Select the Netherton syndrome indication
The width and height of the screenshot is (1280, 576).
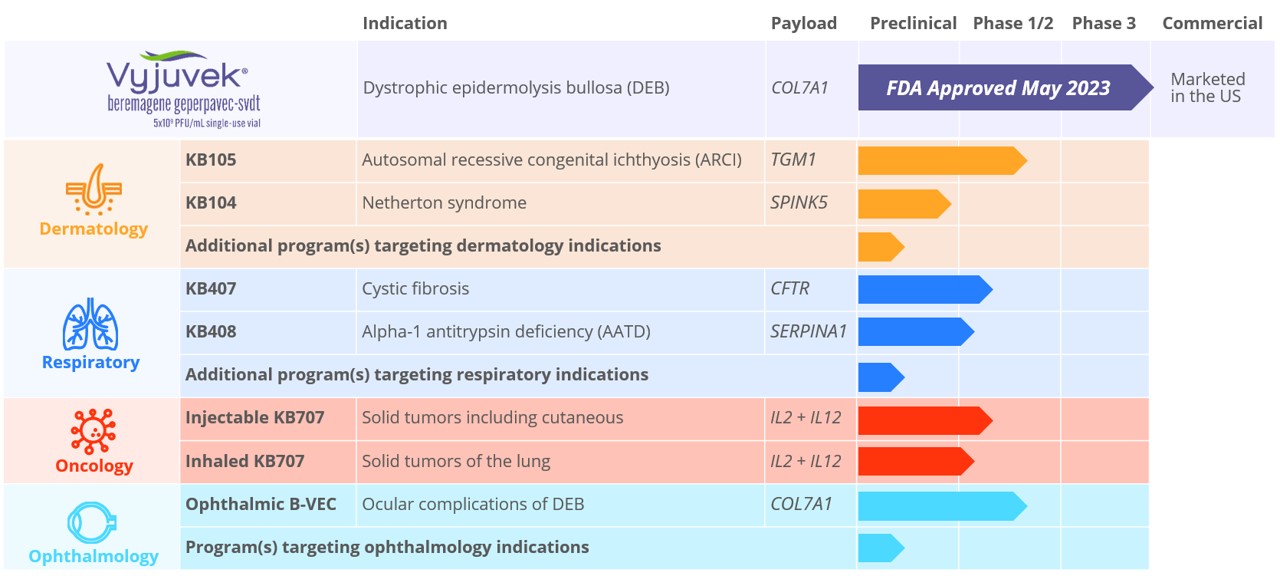(x=443, y=203)
